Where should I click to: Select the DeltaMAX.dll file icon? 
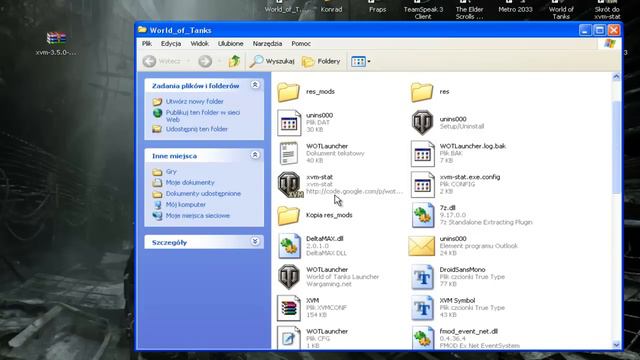coord(289,246)
